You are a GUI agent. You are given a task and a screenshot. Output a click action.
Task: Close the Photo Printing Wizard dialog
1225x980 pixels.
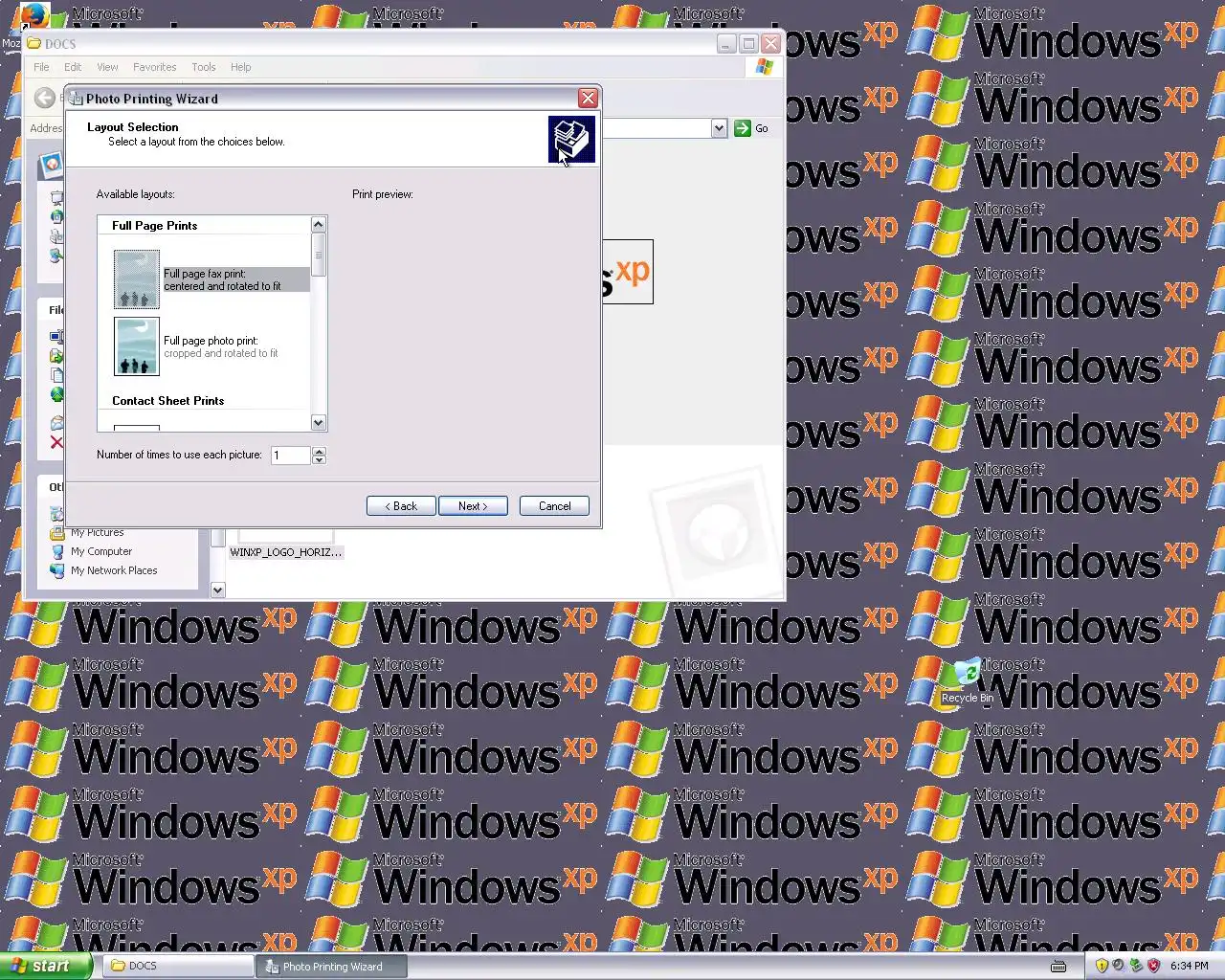589,99
